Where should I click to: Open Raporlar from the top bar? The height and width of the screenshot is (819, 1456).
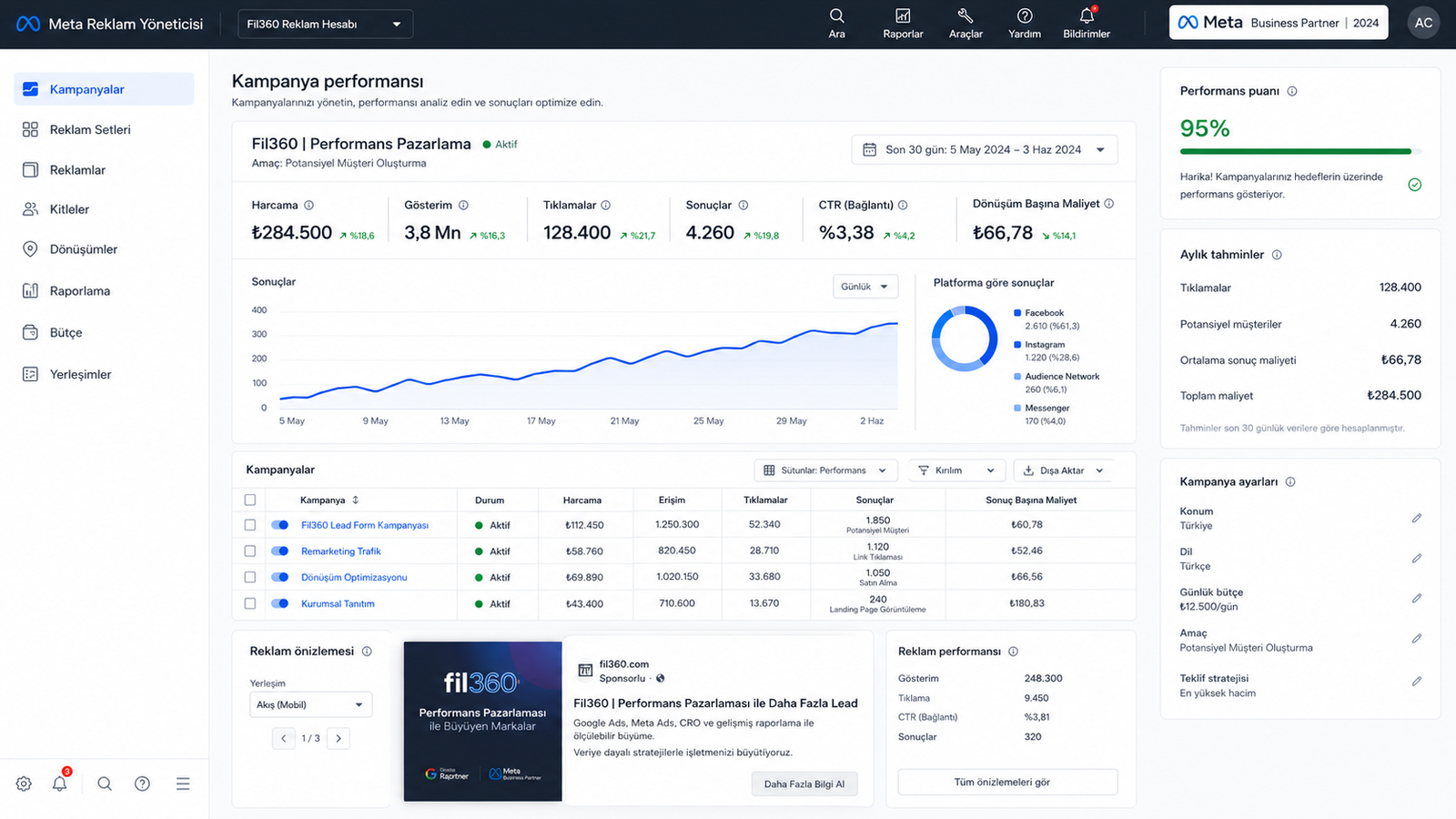tap(903, 24)
